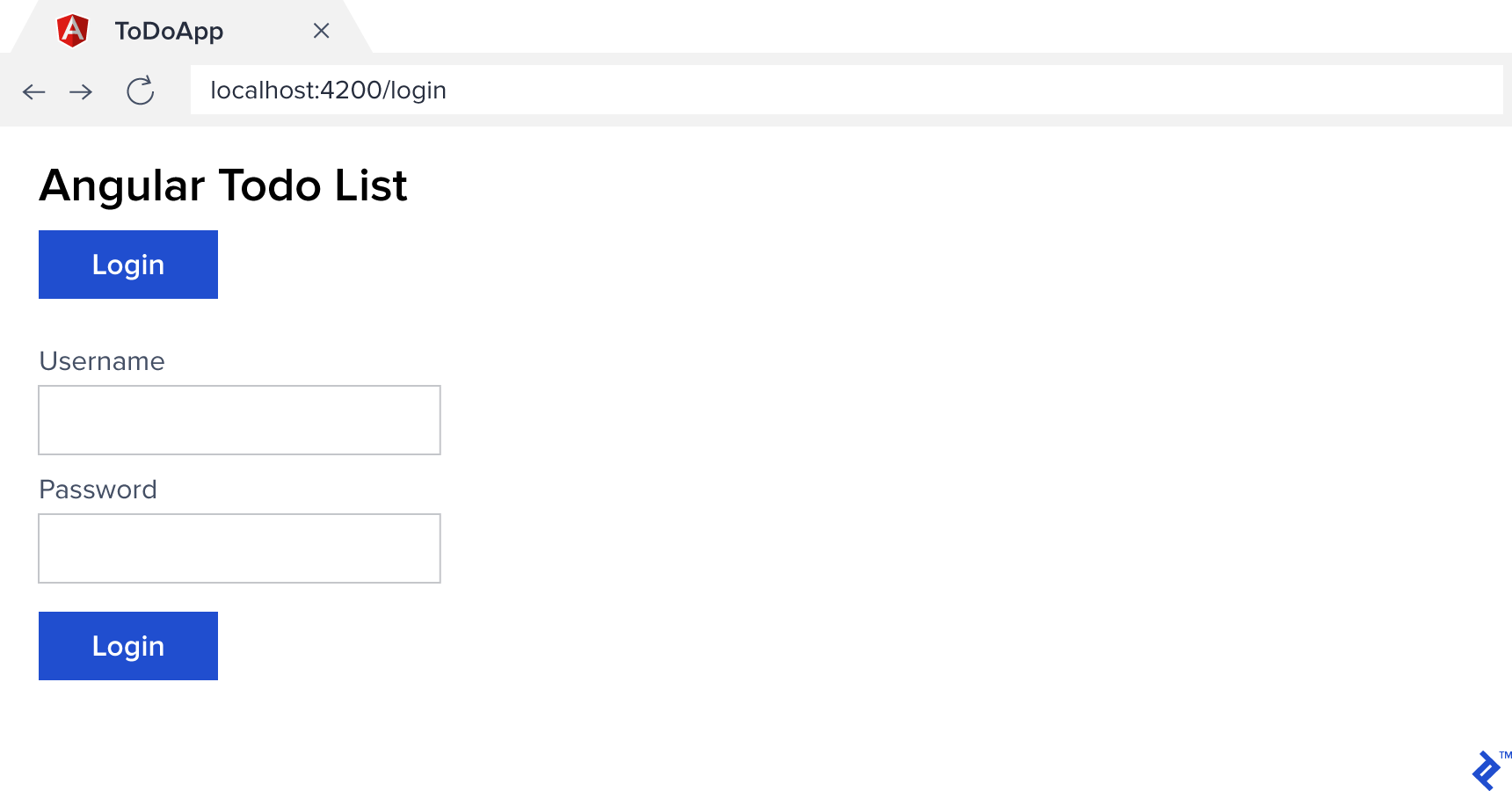Click inside the browser address bar
The height and width of the screenshot is (791, 1512).
click(703, 90)
